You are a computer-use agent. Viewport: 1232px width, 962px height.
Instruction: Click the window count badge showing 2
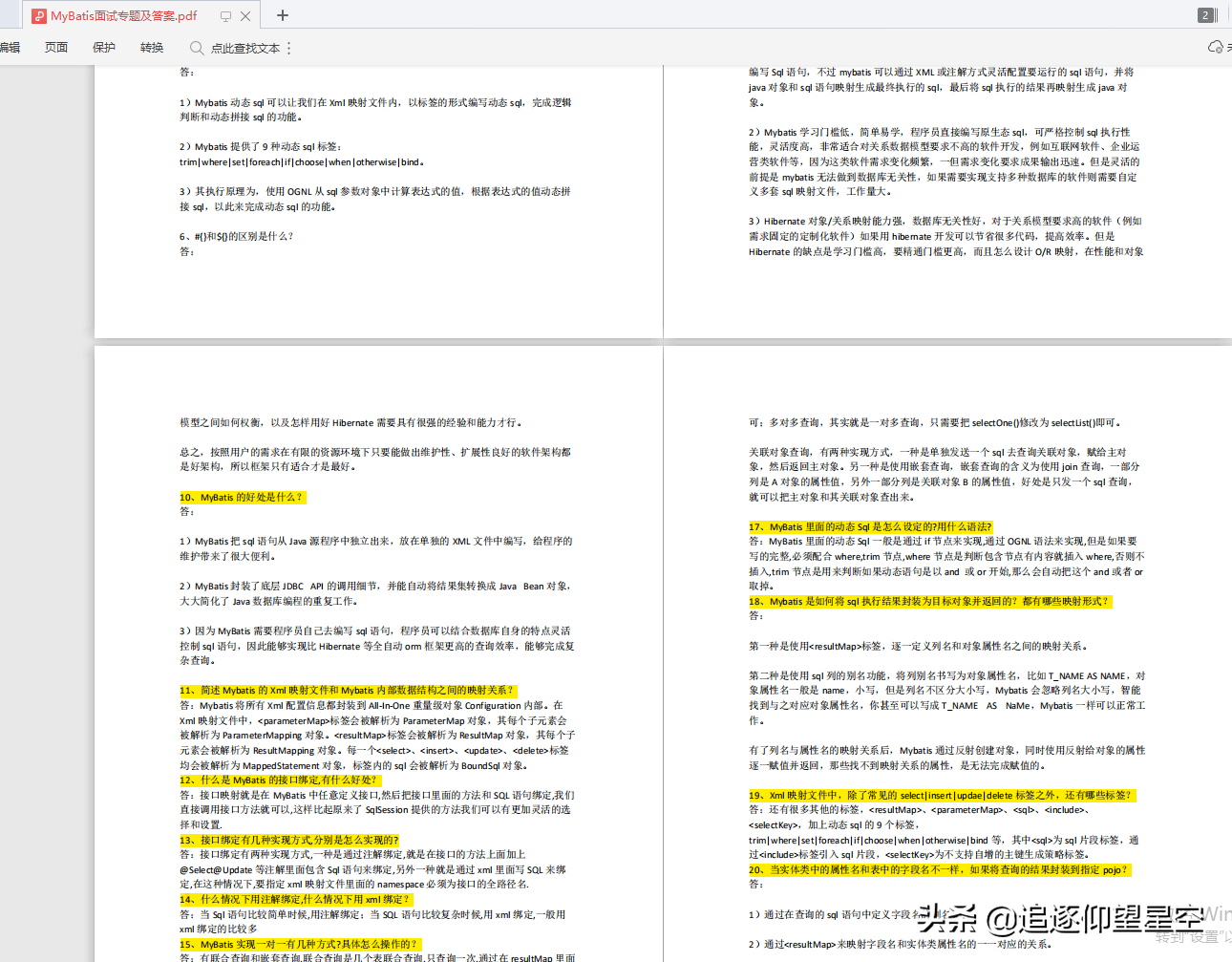point(1205,15)
